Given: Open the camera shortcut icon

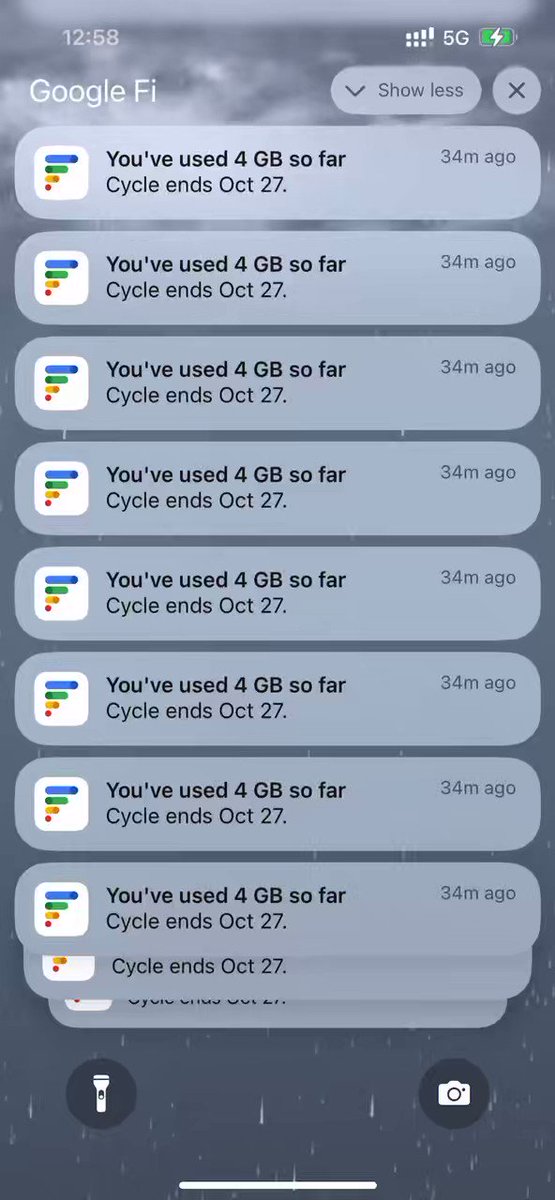Looking at the screenshot, I should click(453, 1093).
